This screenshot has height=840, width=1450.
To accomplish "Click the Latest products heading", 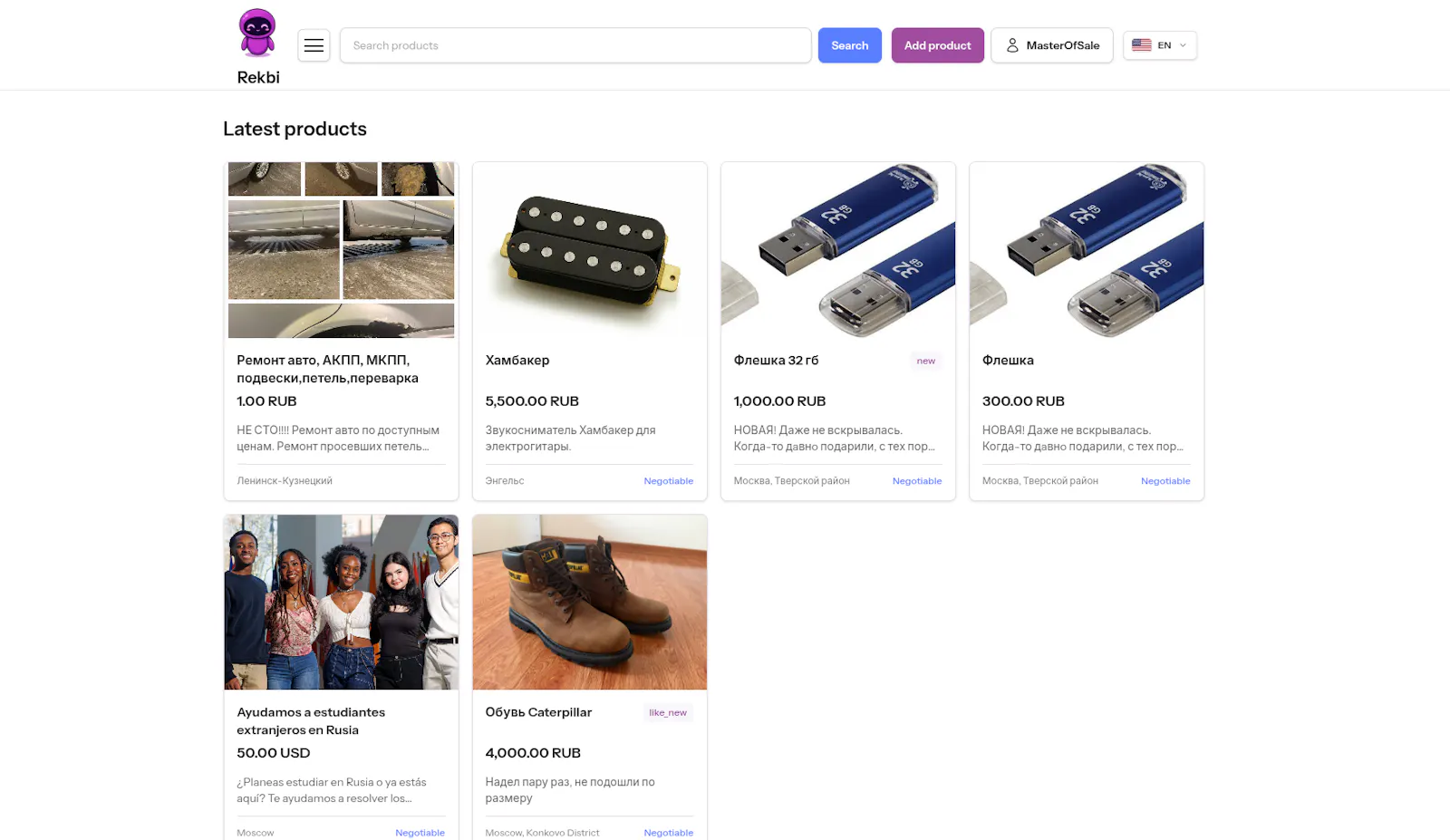I will (295, 129).
